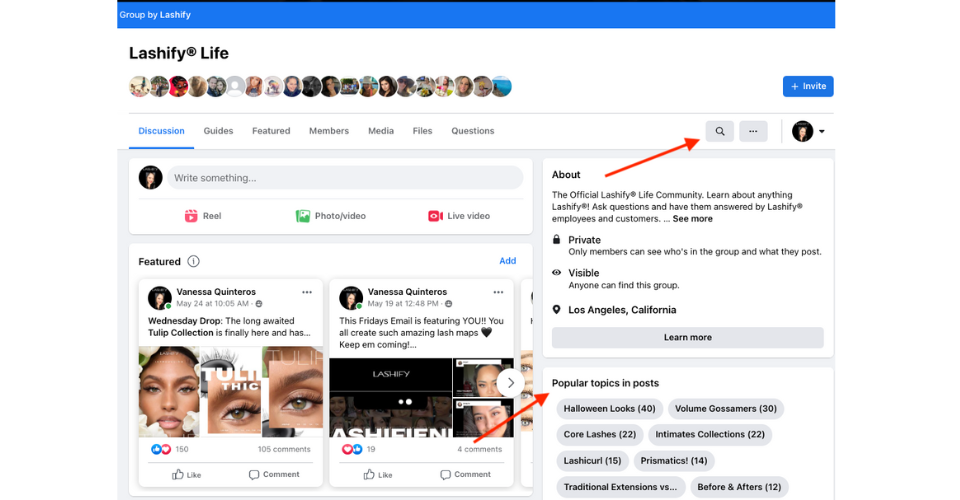Click the info icon beside Featured

(193, 262)
